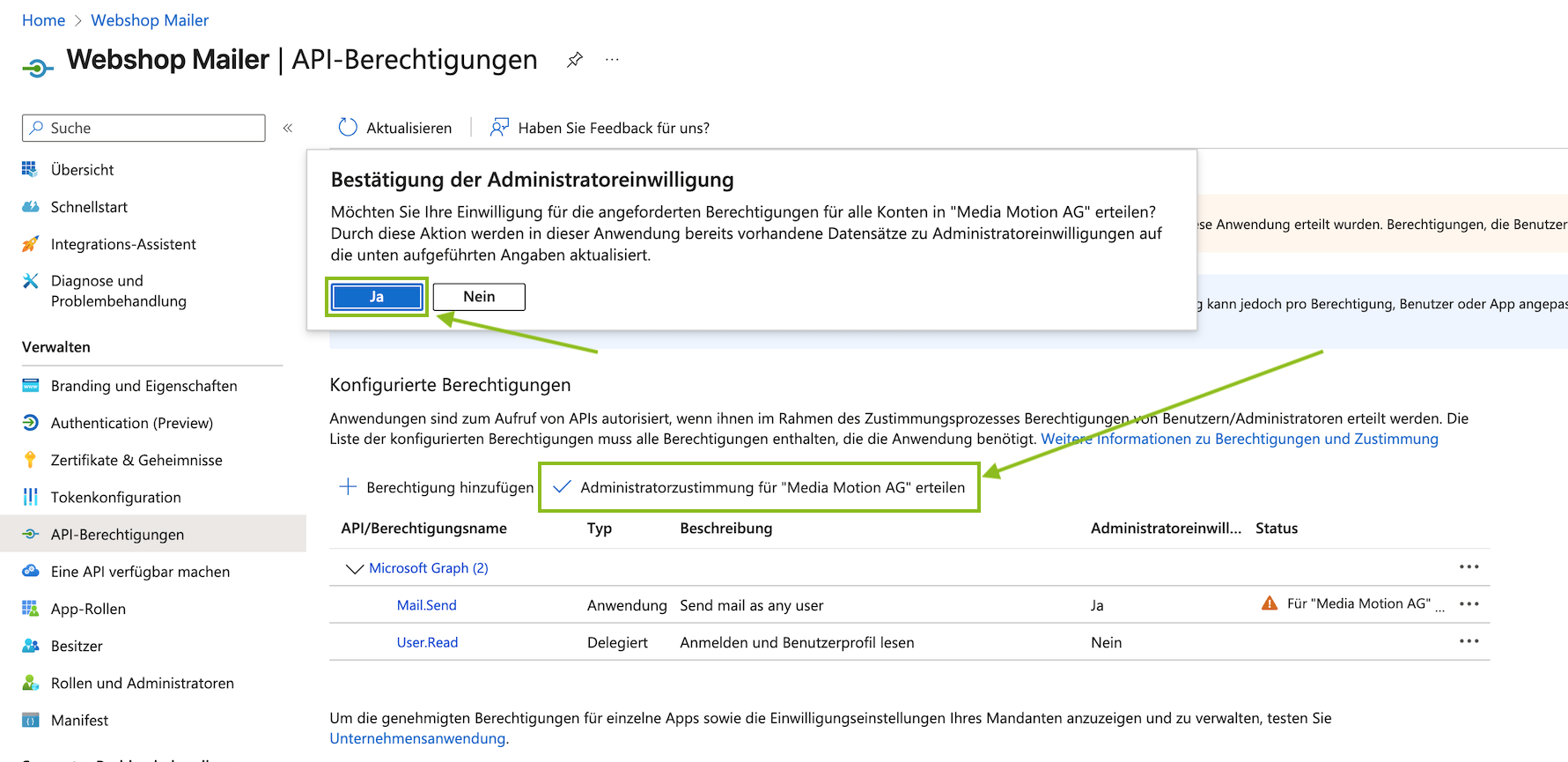Click the Webshop Mailer breadcrumb link
The image size is (1568, 762).
click(150, 20)
